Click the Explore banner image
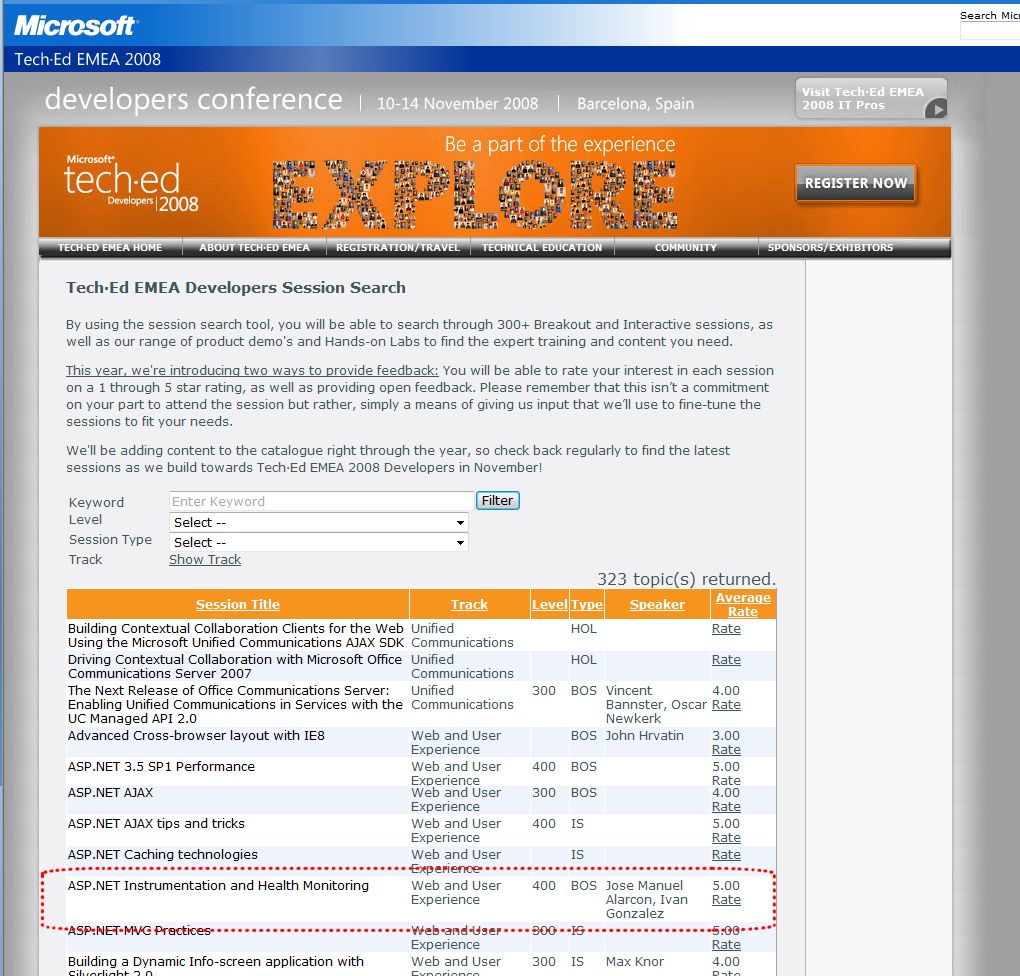Image resolution: width=1020 pixels, height=976 pixels. [x=474, y=193]
